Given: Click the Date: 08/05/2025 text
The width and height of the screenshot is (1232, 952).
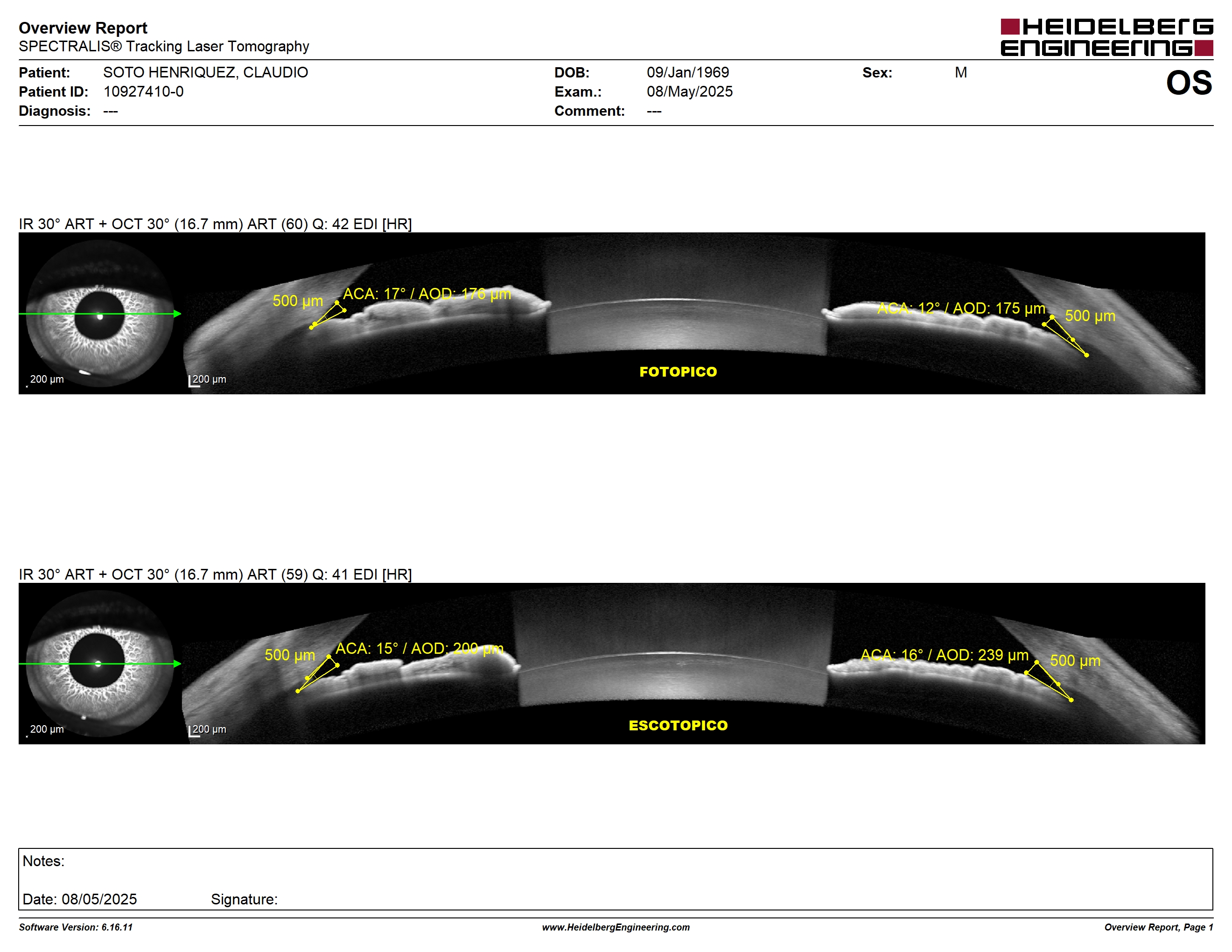Looking at the screenshot, I should pos(79,899).
